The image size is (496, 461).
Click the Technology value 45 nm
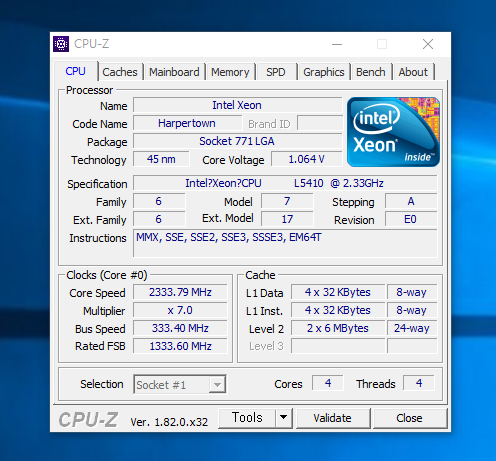161,159
